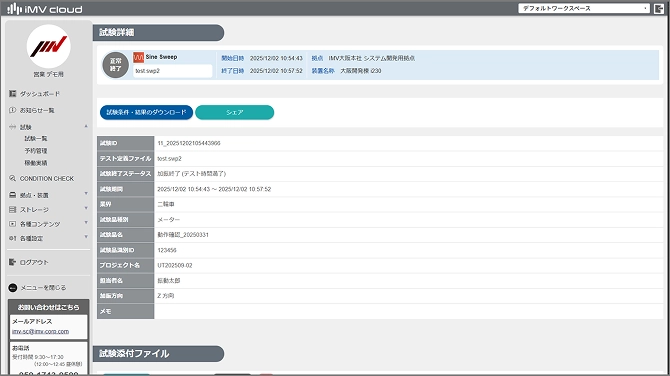Click 試験条件・結果のダウンロード button

(146, 112)
